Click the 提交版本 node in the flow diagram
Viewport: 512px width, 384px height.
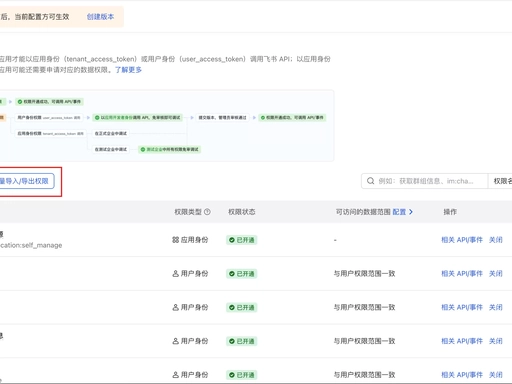pyautogui.click(x=222, y=117)
